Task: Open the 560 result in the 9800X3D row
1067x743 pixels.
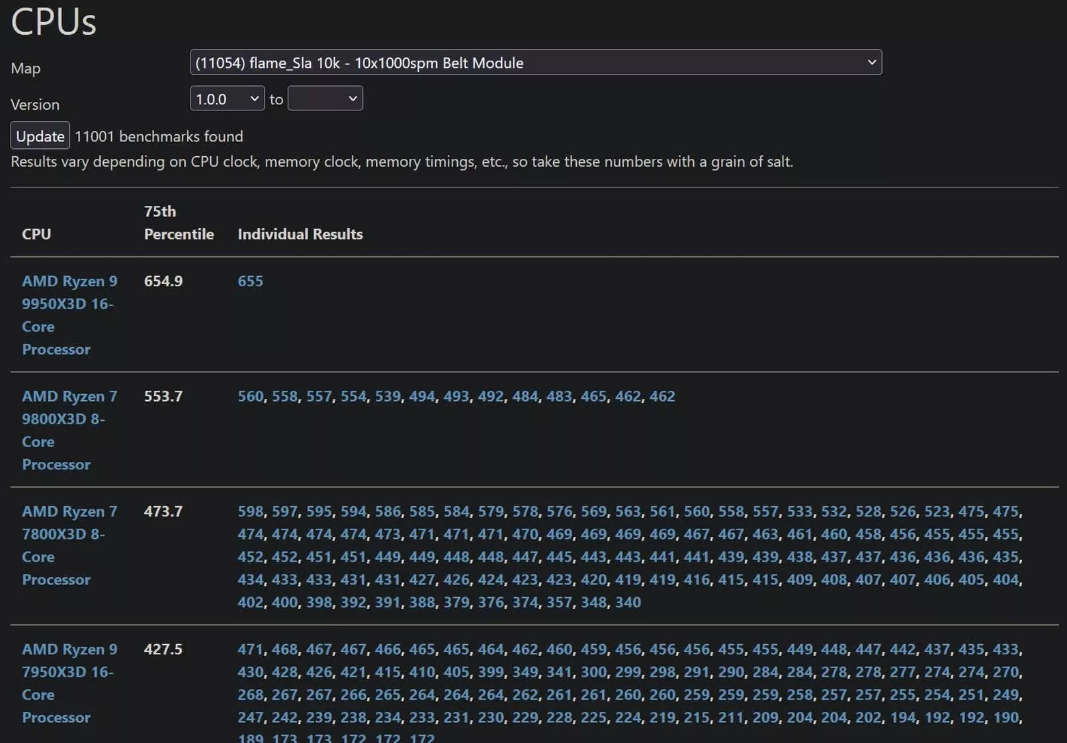Action: pos(250,396)
